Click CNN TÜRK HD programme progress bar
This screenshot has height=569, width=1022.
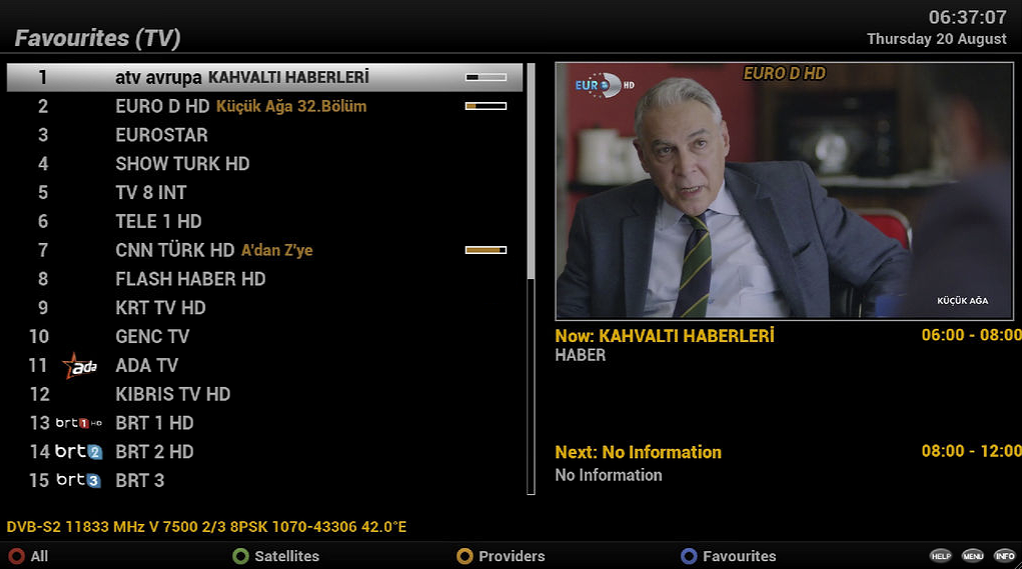point(486,250)
